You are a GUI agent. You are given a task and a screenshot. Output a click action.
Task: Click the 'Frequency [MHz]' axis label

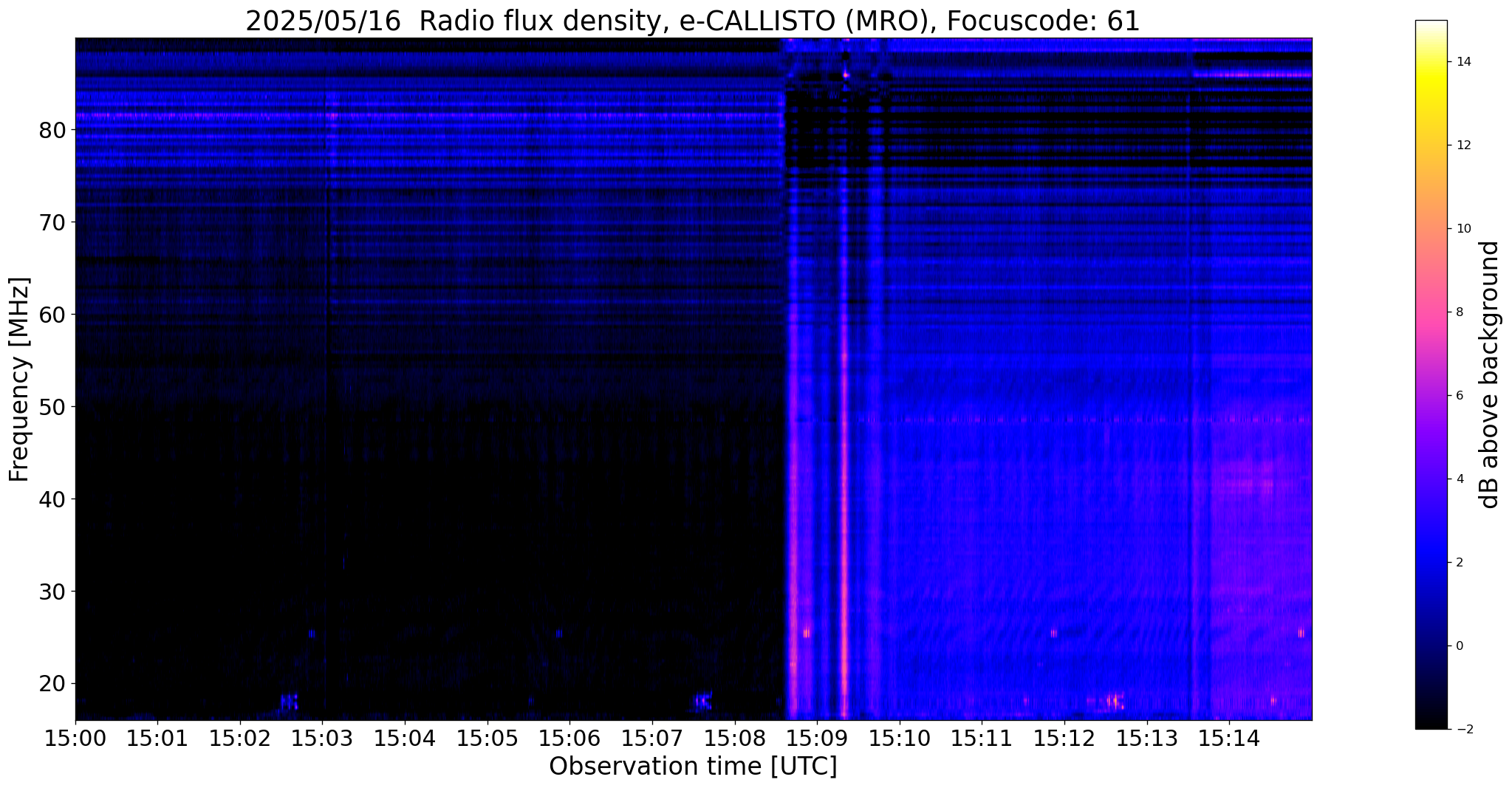coord(20,379)
